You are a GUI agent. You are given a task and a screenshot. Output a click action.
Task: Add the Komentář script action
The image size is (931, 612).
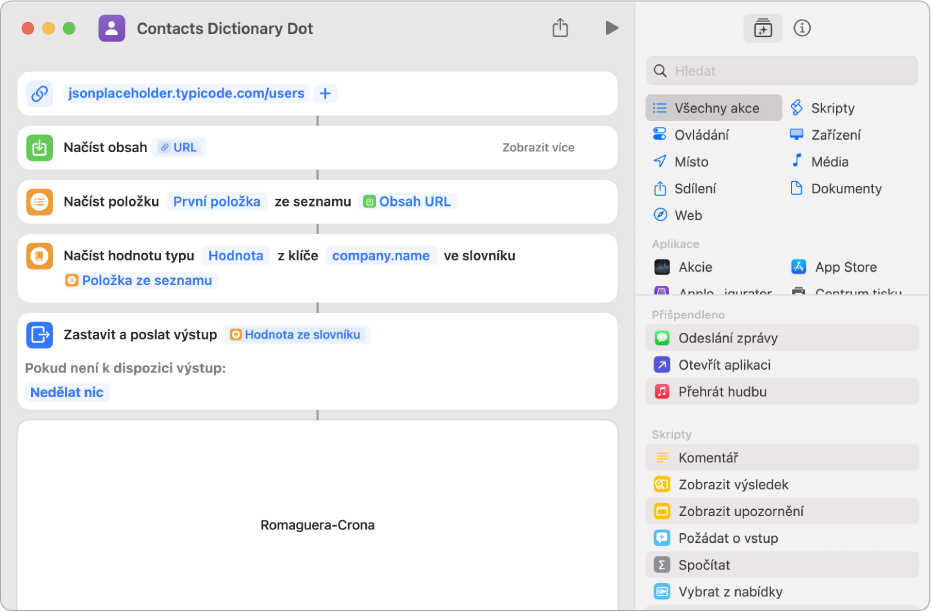[x=708, y=458]
